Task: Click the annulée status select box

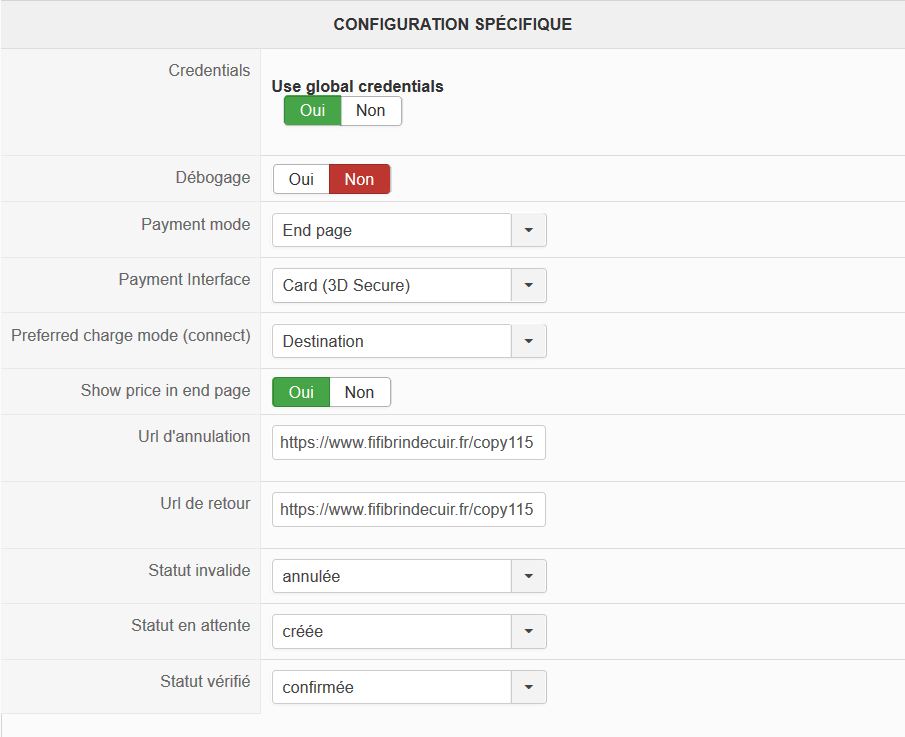Action: [x=391, y=576]
